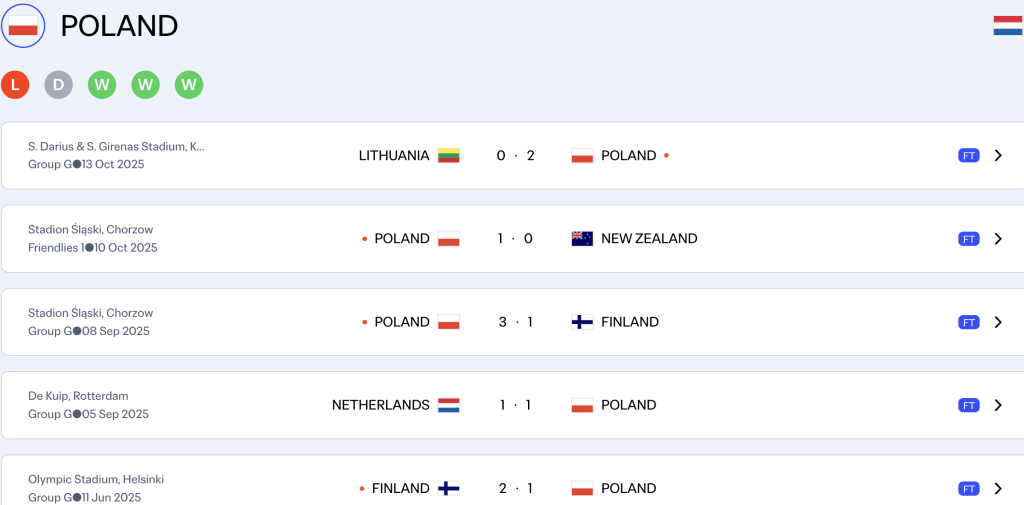Click the Poland flag circle in header
The image size is (1024, 505).
pyautogui.click(x=23, y=26)
